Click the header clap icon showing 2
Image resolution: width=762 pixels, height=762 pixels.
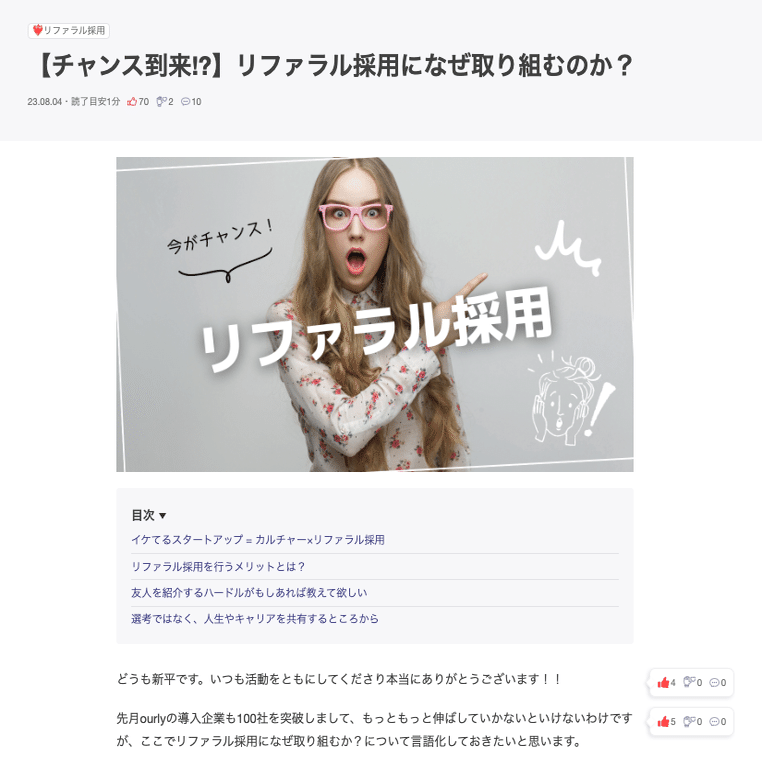click(x=161, y=102)
